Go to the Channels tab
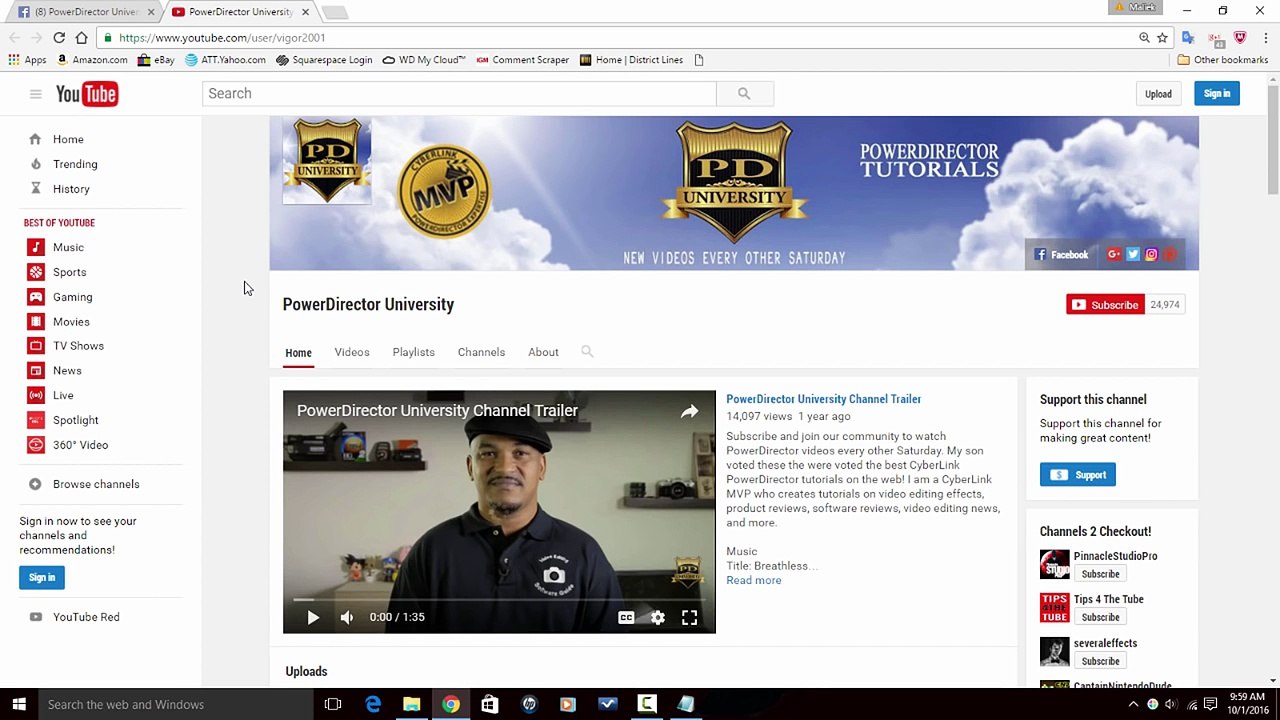The height and width of the screenshot is (720, 1280). point(481,352)
